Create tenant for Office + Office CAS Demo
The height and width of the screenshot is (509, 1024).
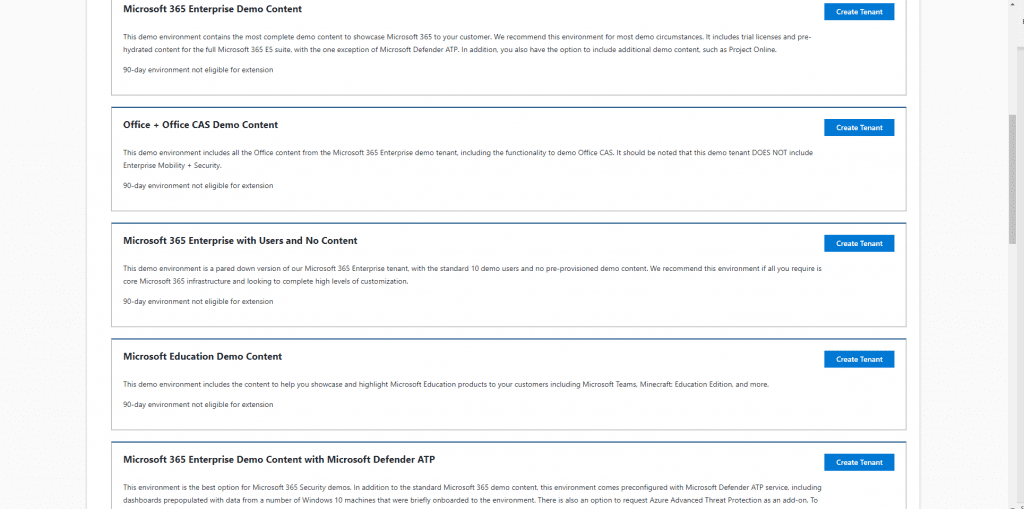pos(859,127)
